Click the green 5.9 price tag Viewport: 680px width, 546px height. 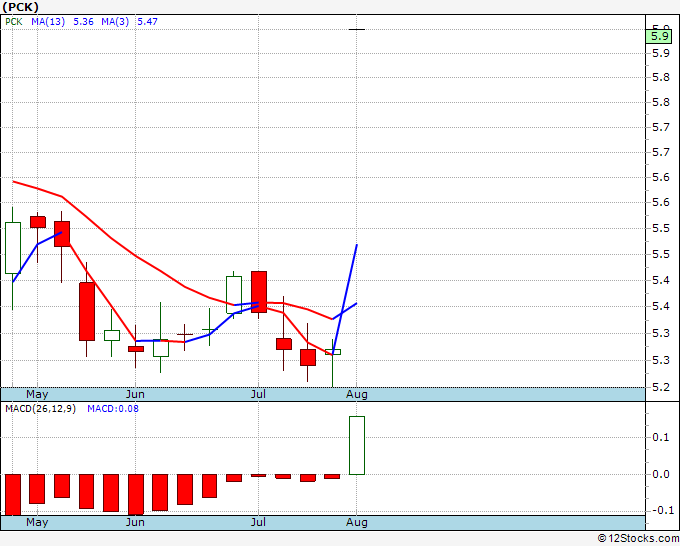pyautogui.click(x=659, y=36)
